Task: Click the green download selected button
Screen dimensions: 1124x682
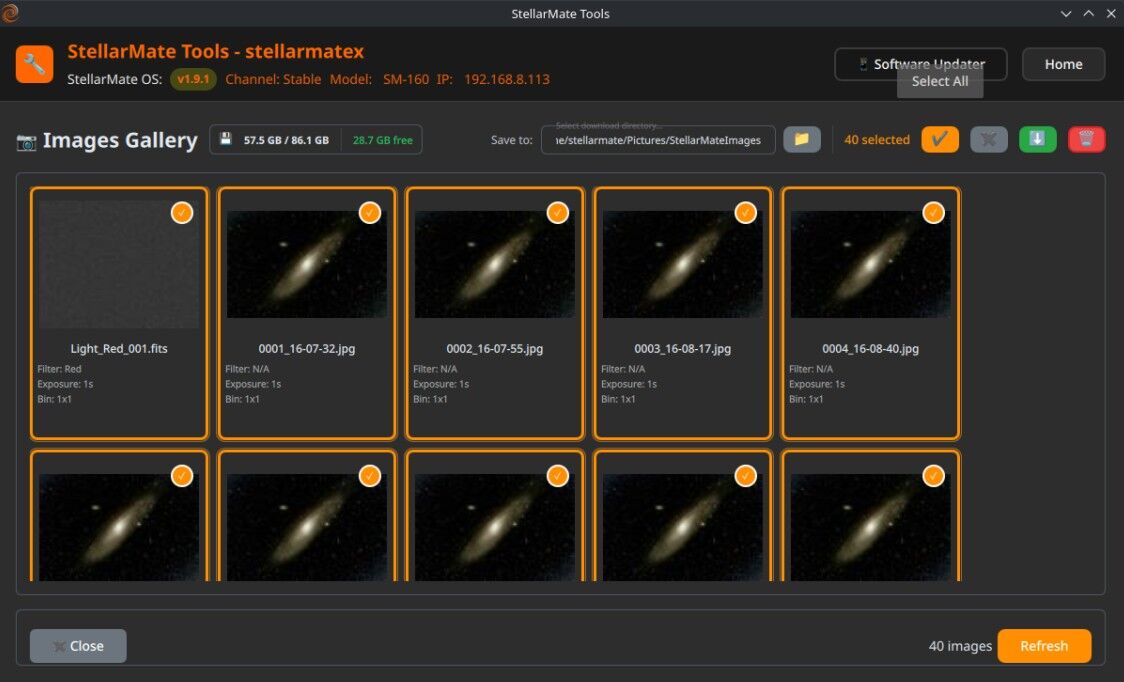Action: pyautogui.click(x=1037, y=139)
